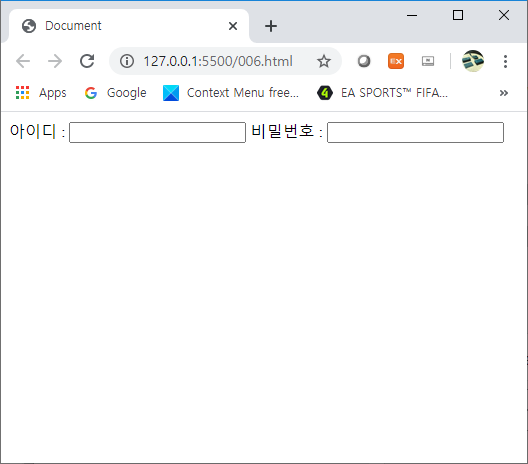Open the Google bookmark

(116, 93)
